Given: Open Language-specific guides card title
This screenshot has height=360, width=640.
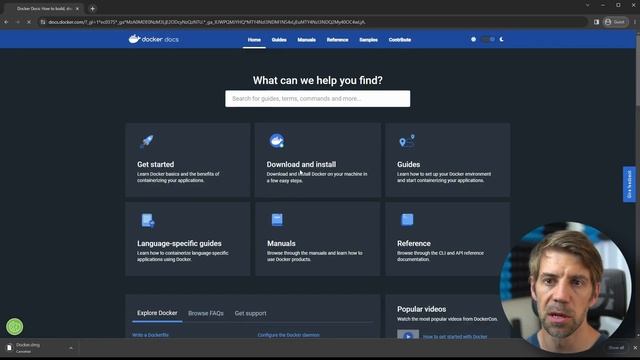Looking at the screenshot, I should click(179, 243).
